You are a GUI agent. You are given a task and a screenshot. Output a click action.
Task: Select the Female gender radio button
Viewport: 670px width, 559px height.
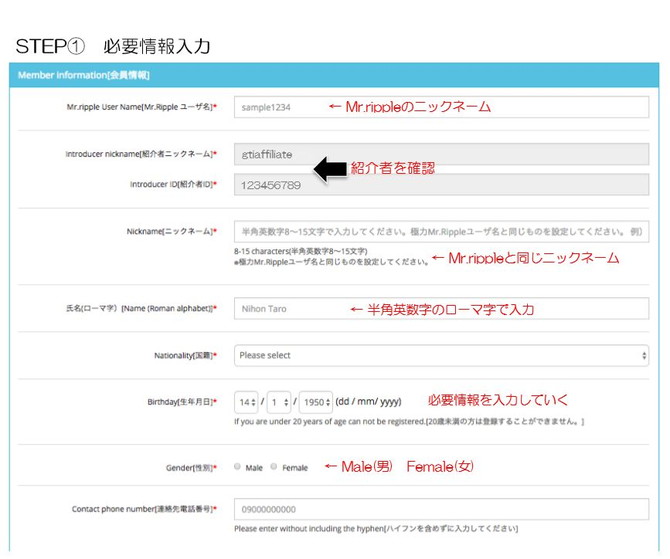(x=274, y=466)
